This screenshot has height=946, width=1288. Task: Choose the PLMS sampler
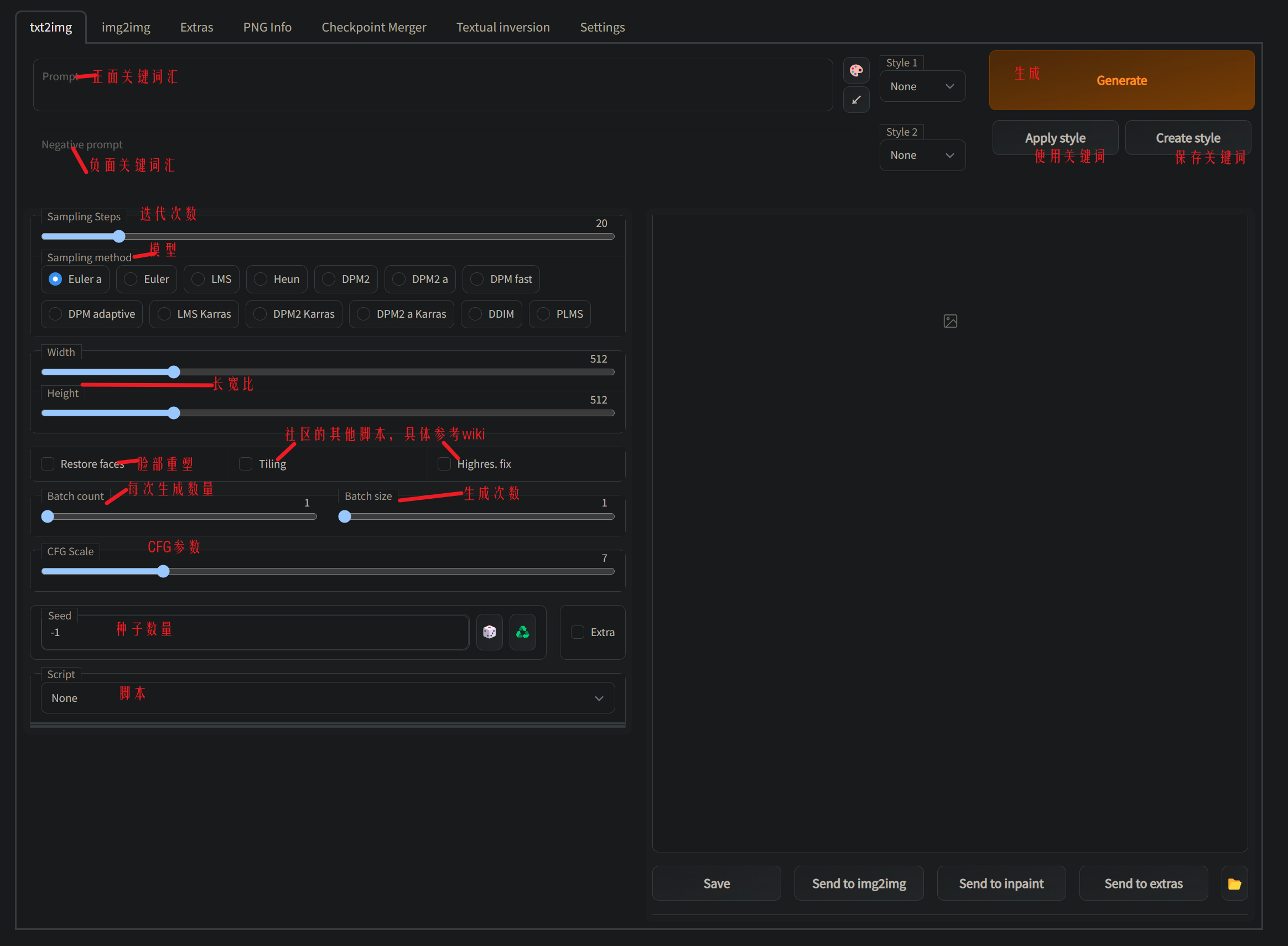(560, 314)
